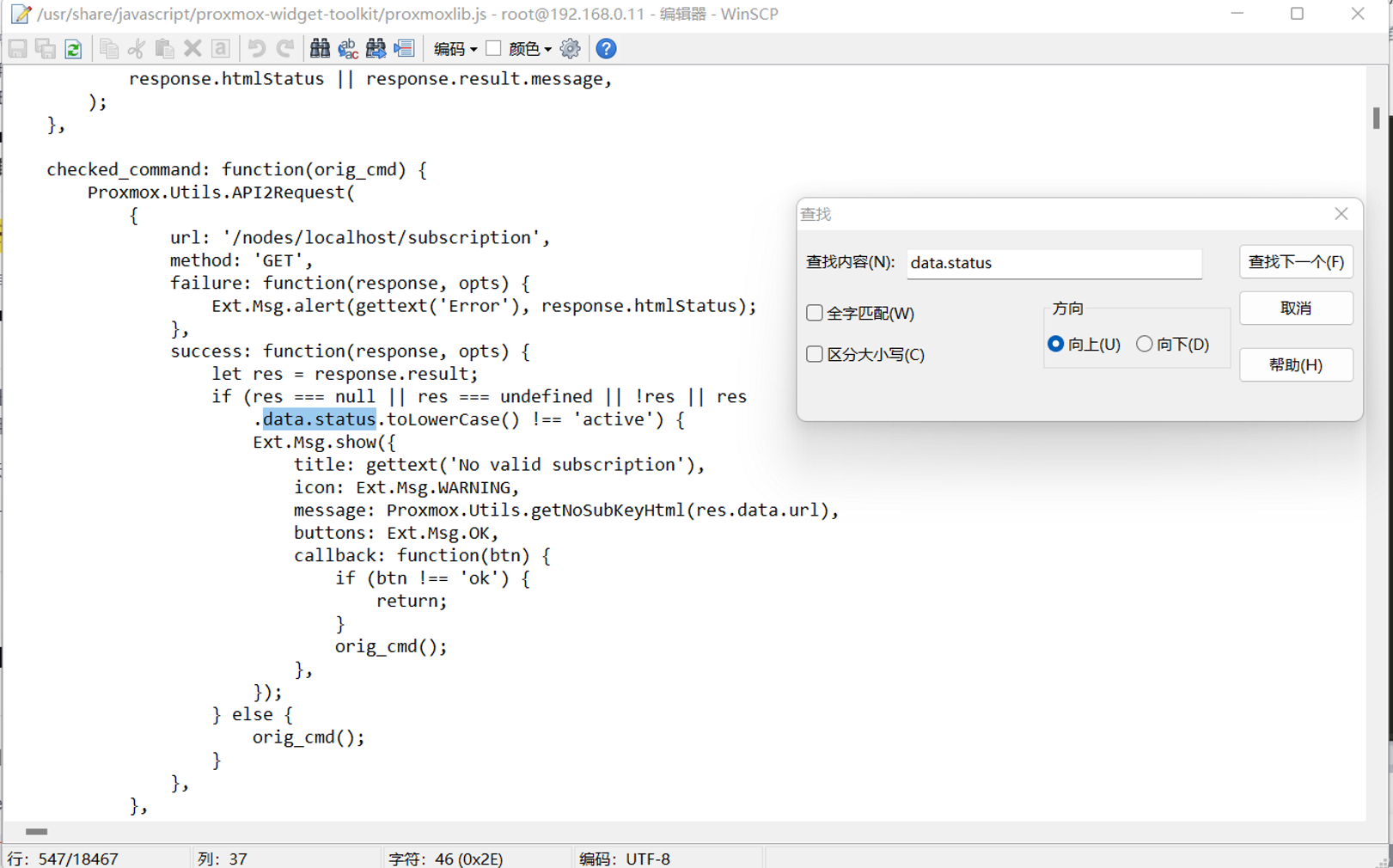This screenshot has height=868, width=1393.
Task: Open Find with the binoculars icon
Action: [x=320, y=49]
